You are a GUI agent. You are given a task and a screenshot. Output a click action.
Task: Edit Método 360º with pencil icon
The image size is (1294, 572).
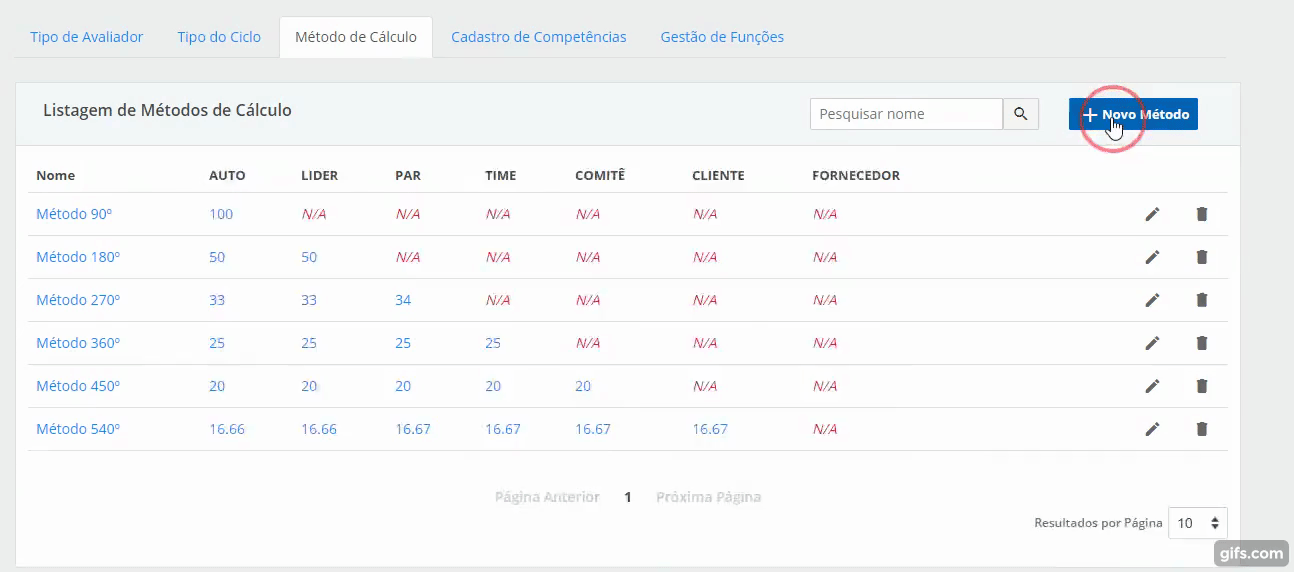pyautogui.click(x=1152, y=343)
